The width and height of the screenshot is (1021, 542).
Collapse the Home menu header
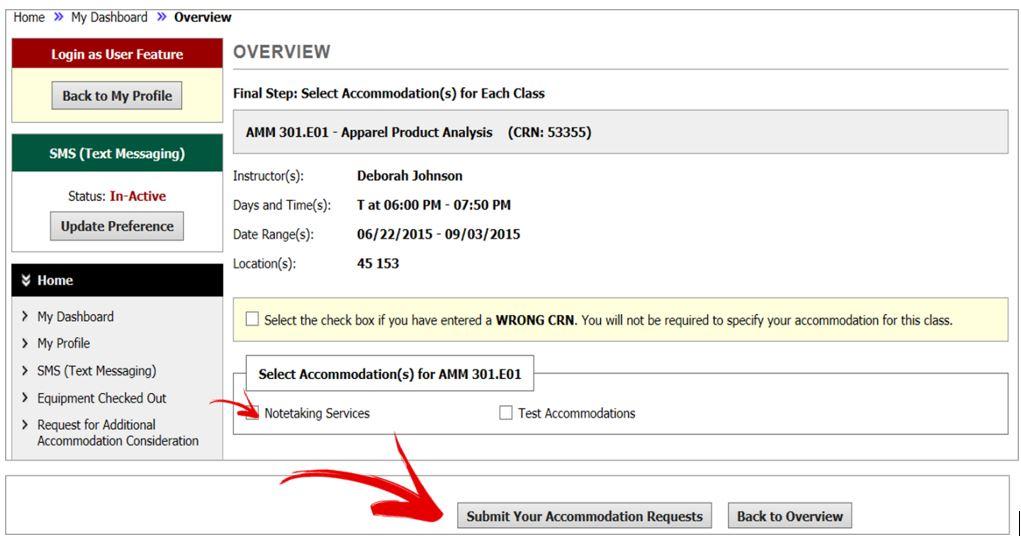pos(117,280)
